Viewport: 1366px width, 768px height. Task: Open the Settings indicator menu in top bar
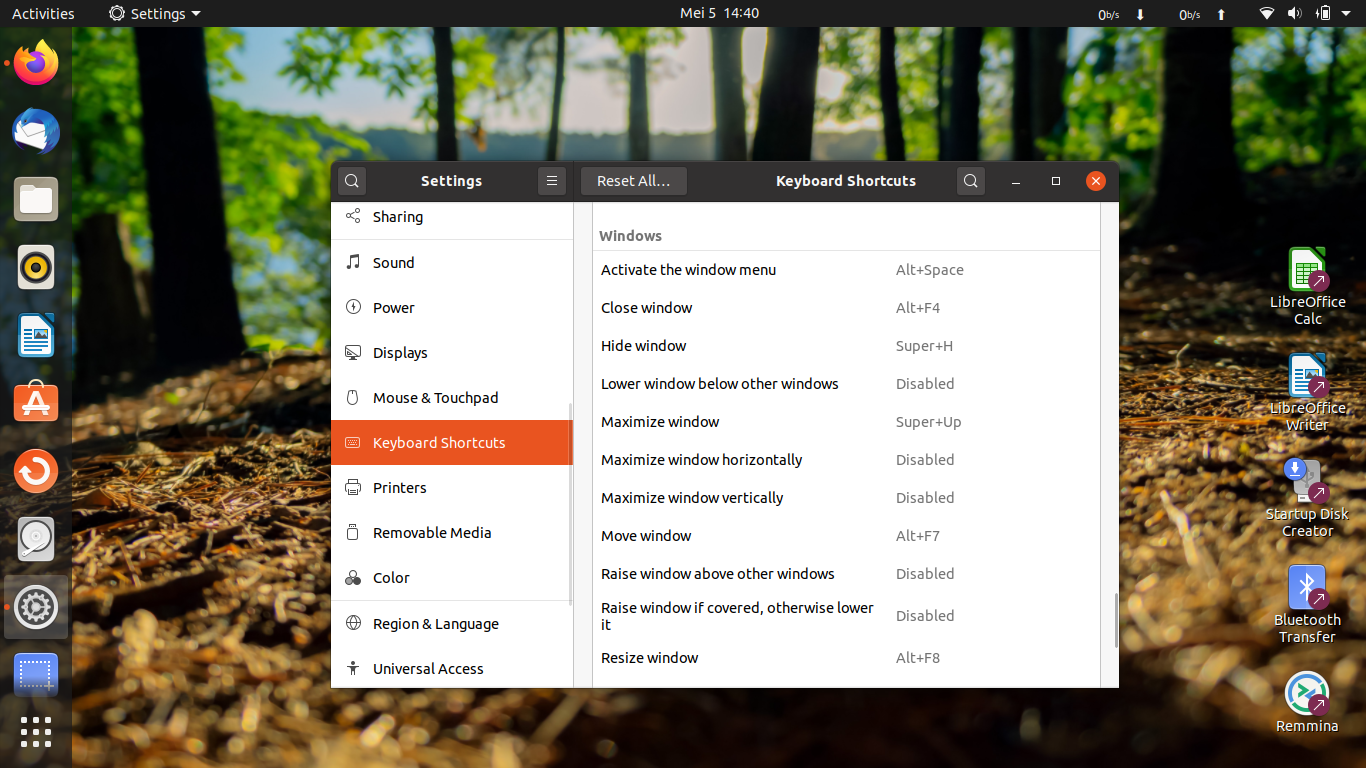pos(154,13)
